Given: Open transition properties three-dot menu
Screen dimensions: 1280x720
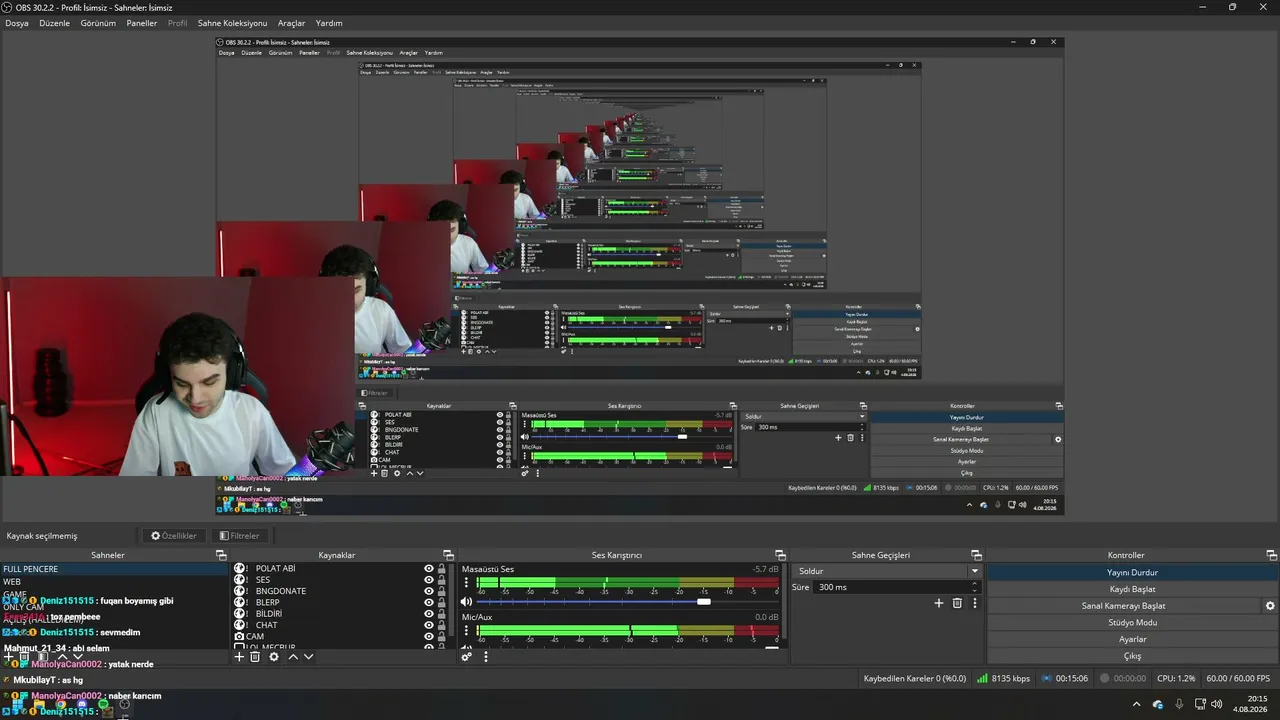Looking at the screenshot, I should tap(975, 603).
